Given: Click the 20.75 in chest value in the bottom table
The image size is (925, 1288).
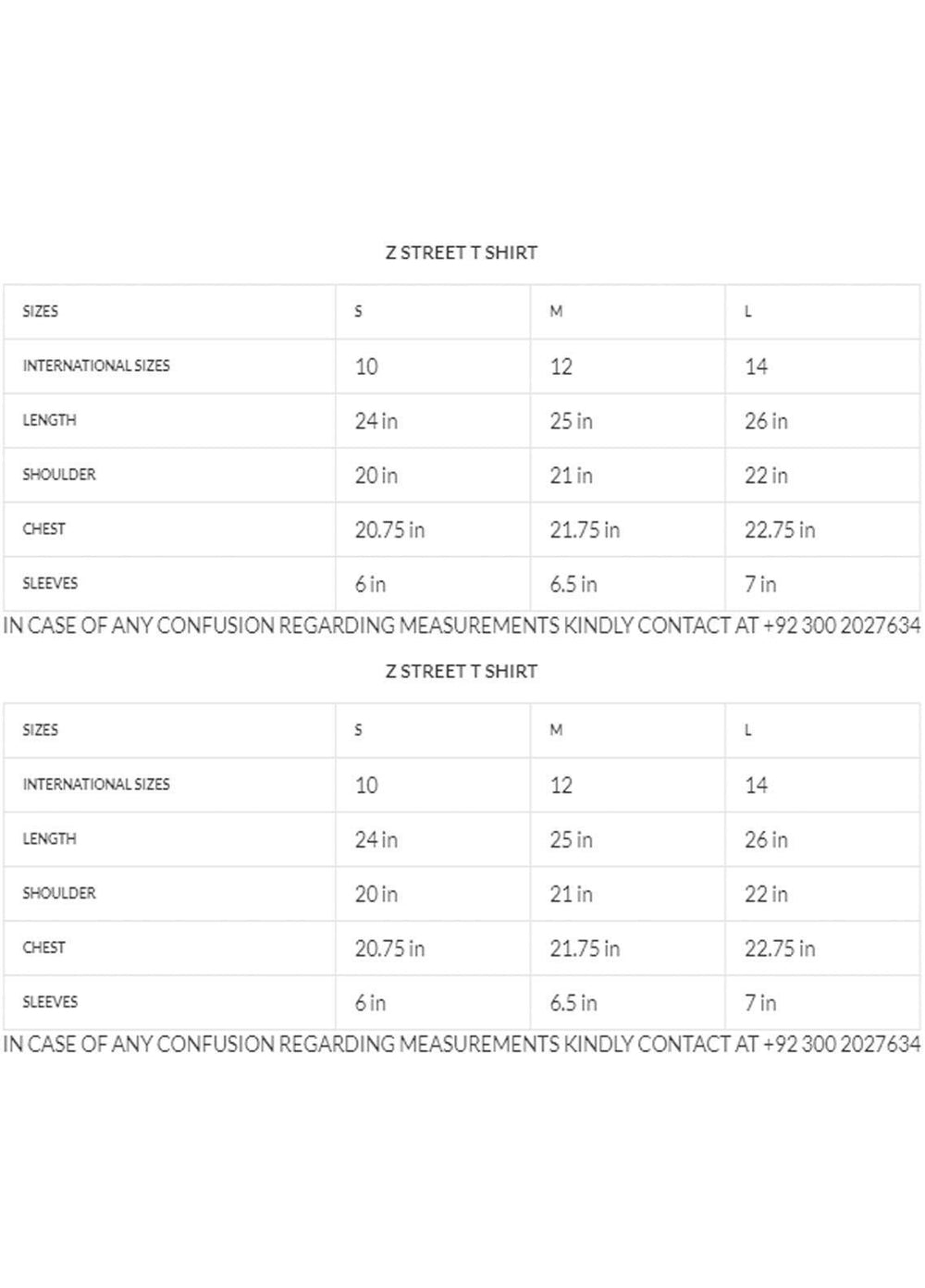Looking at the screenshot, I should pyautogui.click(x=389, y=949).
